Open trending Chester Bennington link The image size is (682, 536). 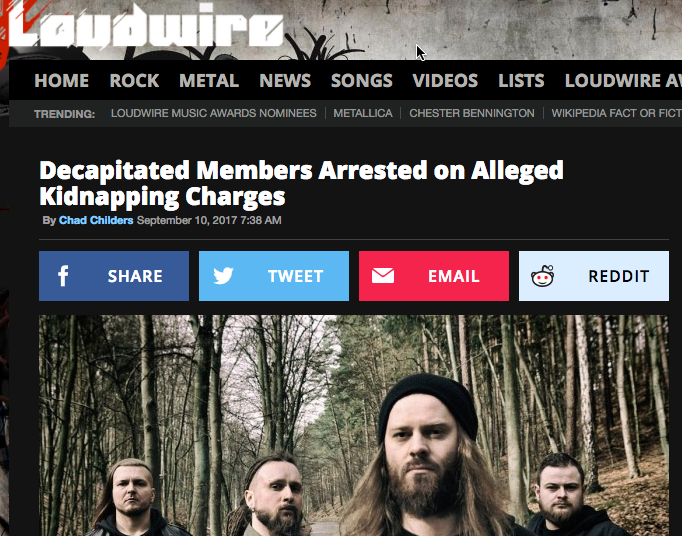[472, 114]
